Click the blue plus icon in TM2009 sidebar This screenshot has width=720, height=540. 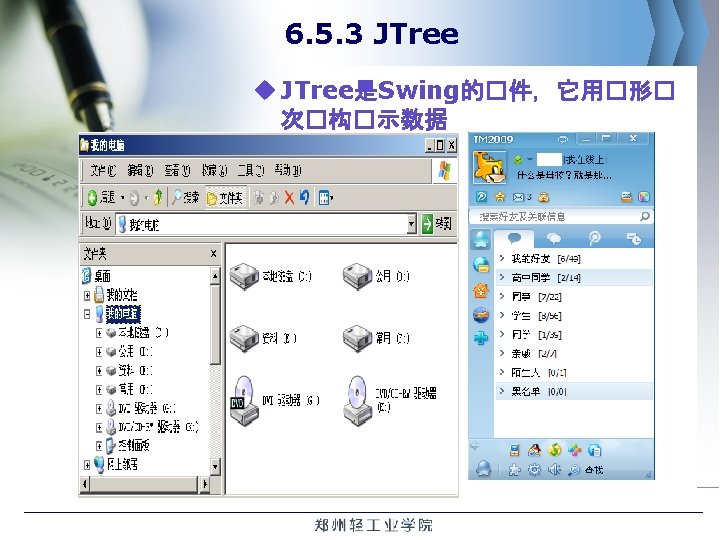pyautogui.click(x=481, y=338)
